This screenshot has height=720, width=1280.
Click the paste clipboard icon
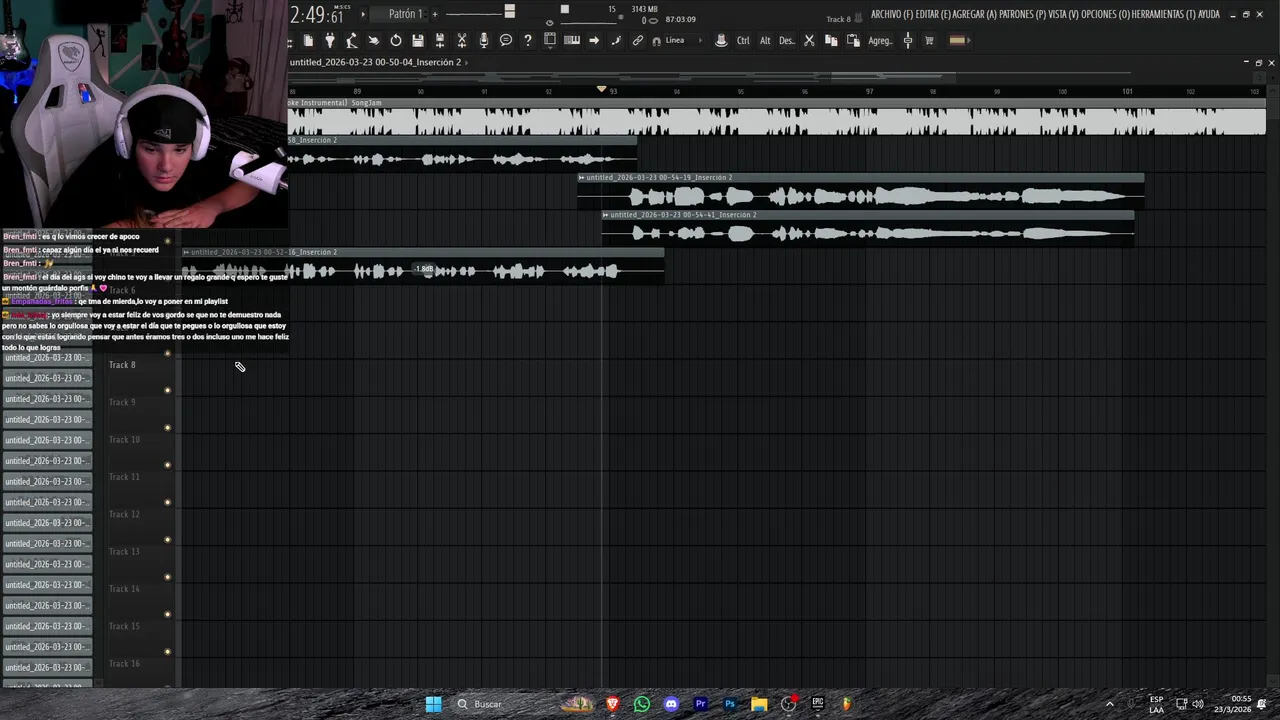pyautogui.click(x=853, y=41)
